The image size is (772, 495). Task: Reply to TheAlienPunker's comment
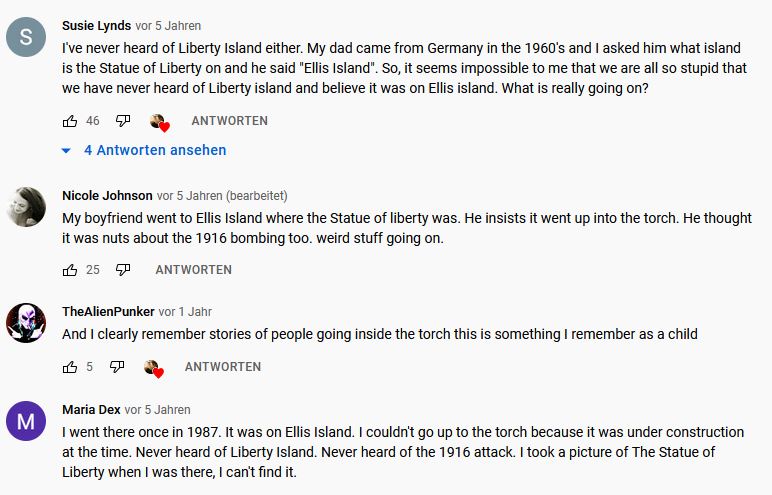[223, 367]
